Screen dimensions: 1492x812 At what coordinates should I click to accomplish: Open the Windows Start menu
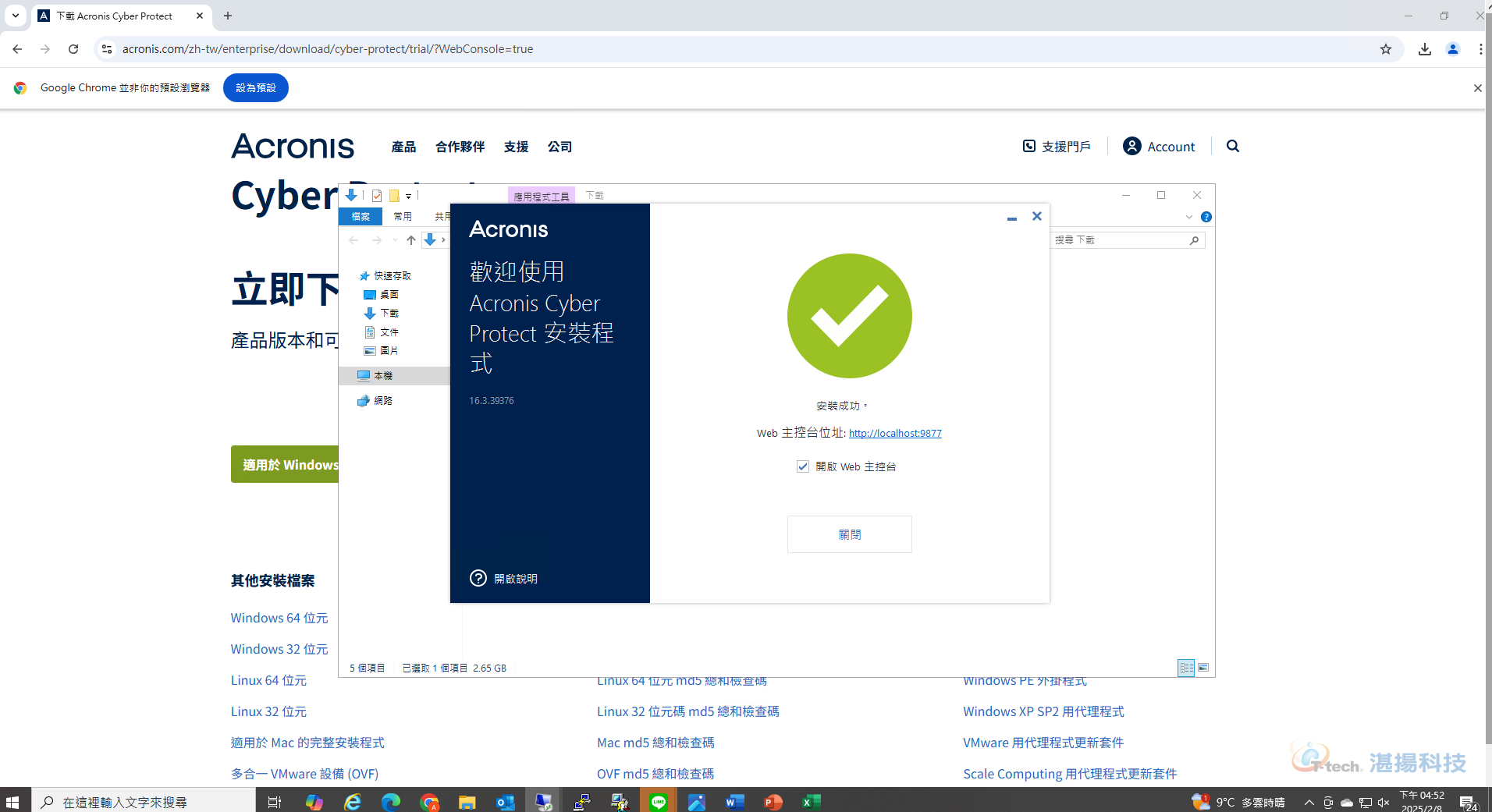tap(12, 801)
